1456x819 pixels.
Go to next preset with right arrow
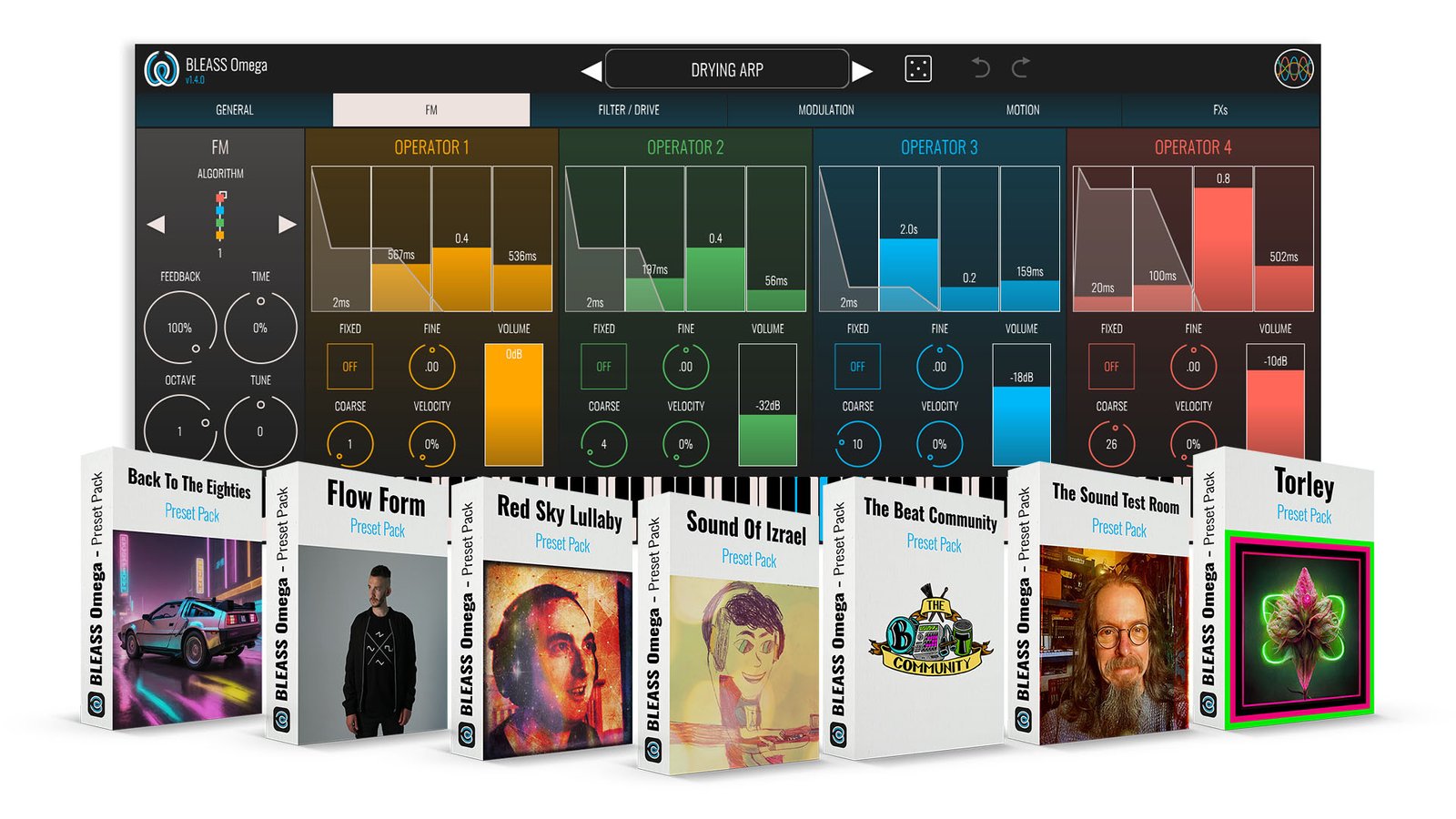click(862, 70)
